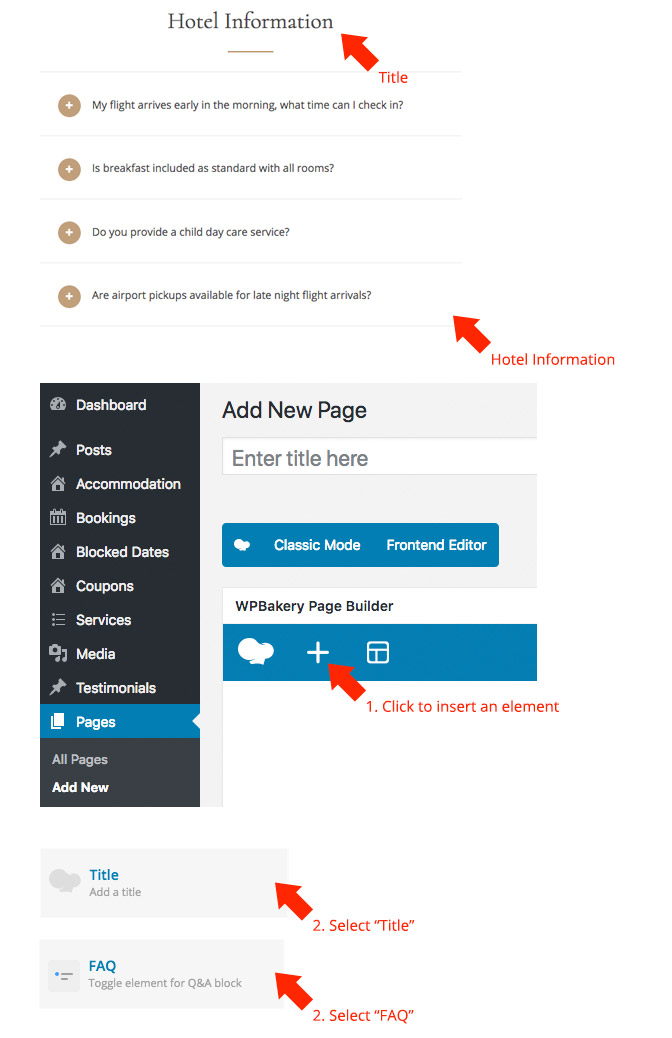This screenshot has height=1038, width=672.
Task: Expand the child day care question
Action: point(70,232)
